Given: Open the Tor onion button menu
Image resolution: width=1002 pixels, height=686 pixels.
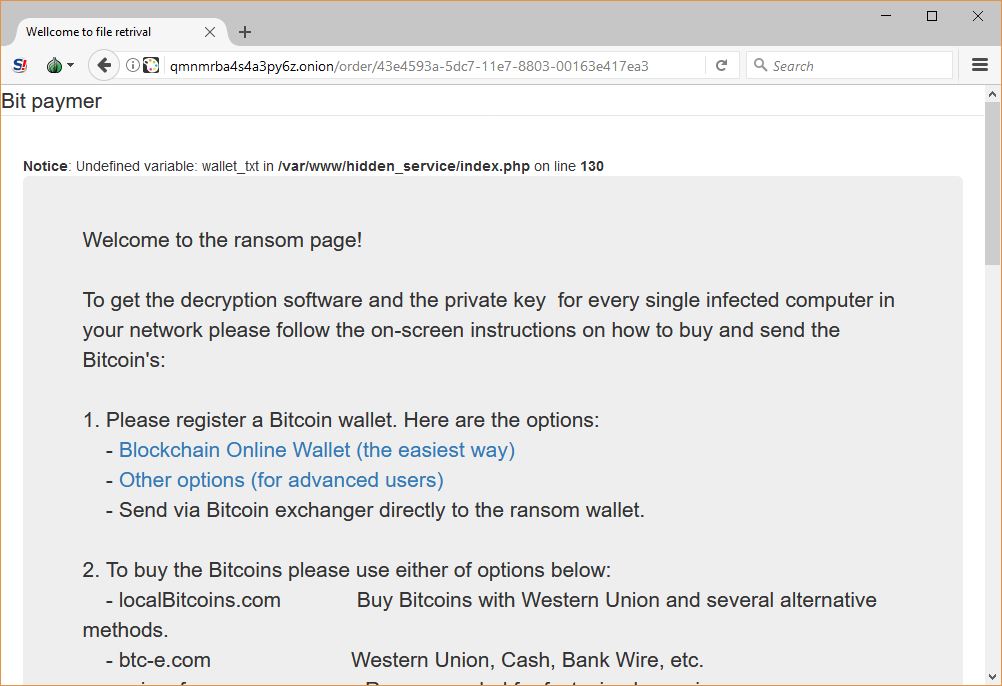Looking at the screenshot, I should click(59, 66).
